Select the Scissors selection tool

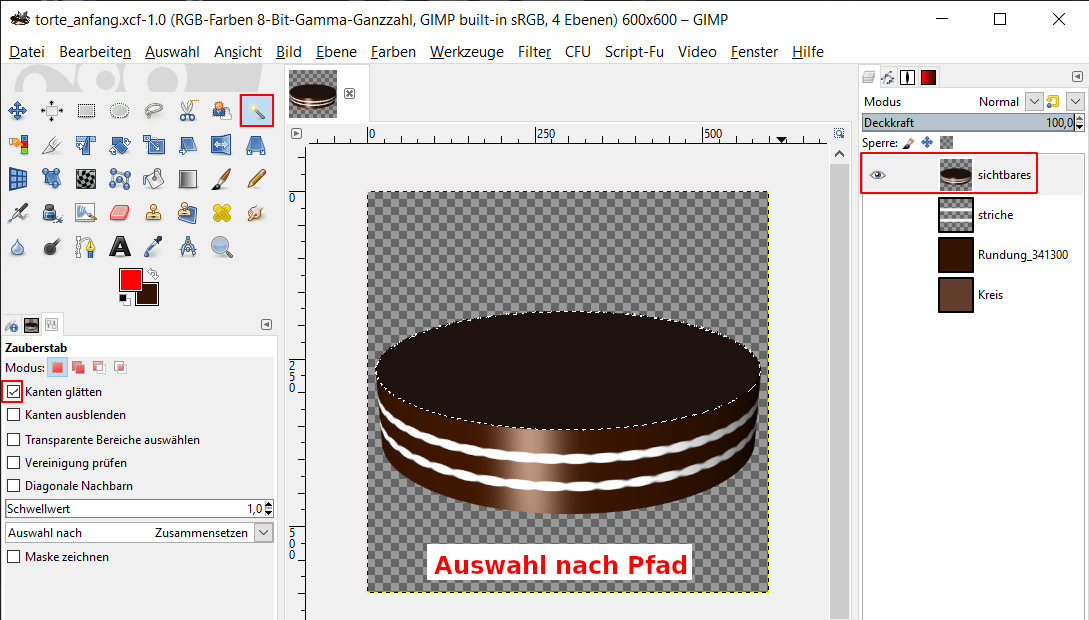(188, 111)
